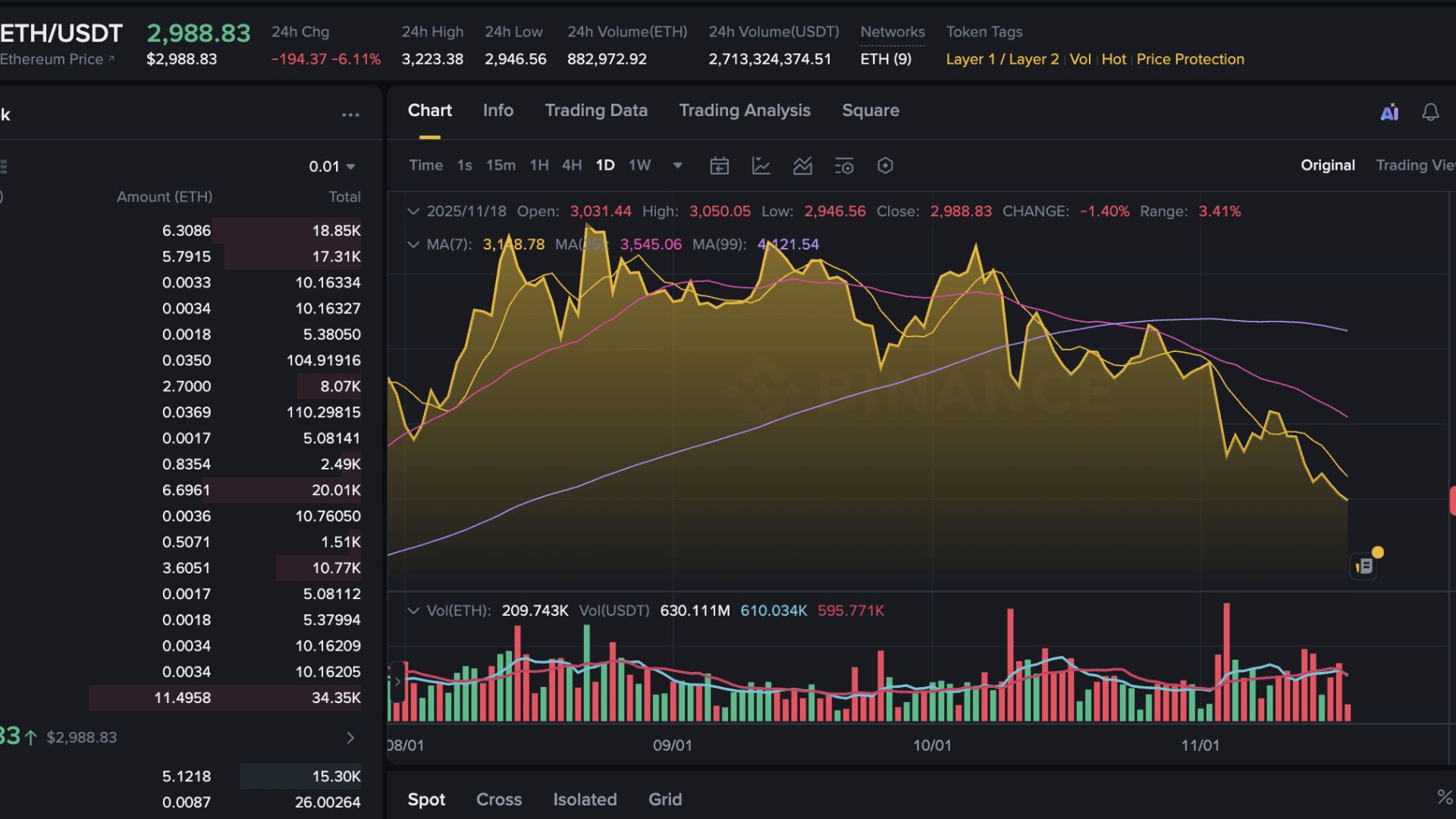The image size is (1456, 819).
Task: Open the technical indicators line chart icon
Action: (761, 166)
